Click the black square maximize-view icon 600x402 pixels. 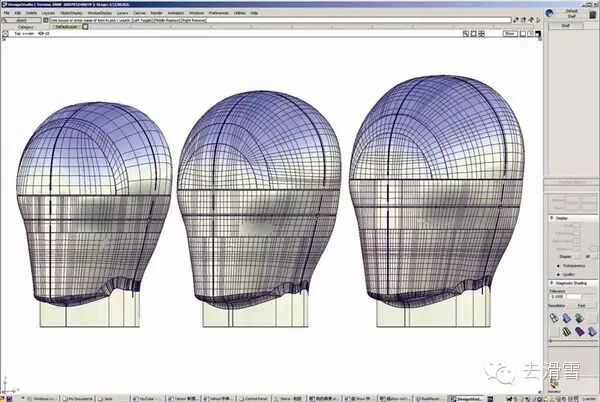(537, 33)
